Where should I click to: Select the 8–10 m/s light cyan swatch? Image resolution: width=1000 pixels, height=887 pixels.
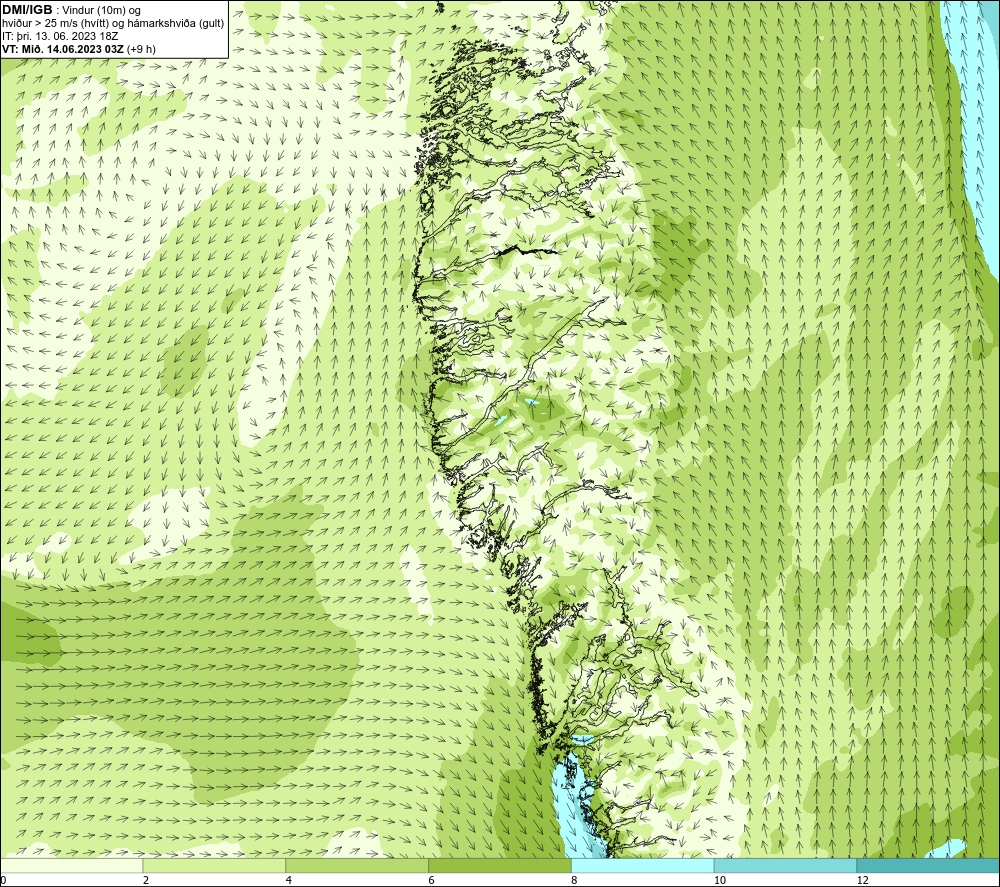pos(643,865)
